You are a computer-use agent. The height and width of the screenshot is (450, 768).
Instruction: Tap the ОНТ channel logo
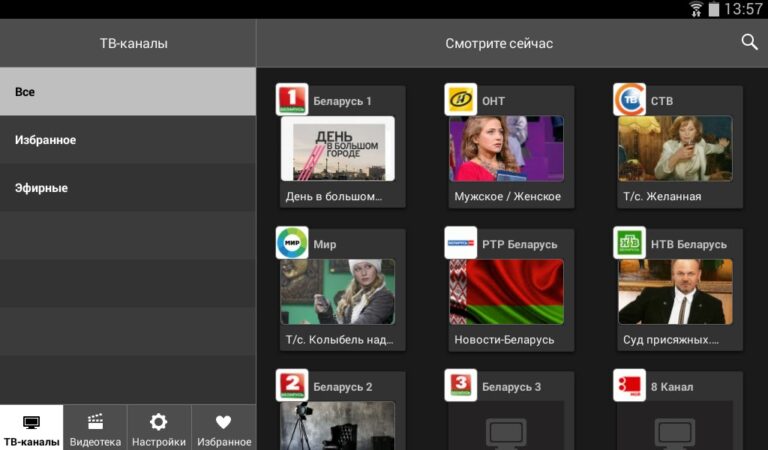pyautogui.click(x=460, y=99)
